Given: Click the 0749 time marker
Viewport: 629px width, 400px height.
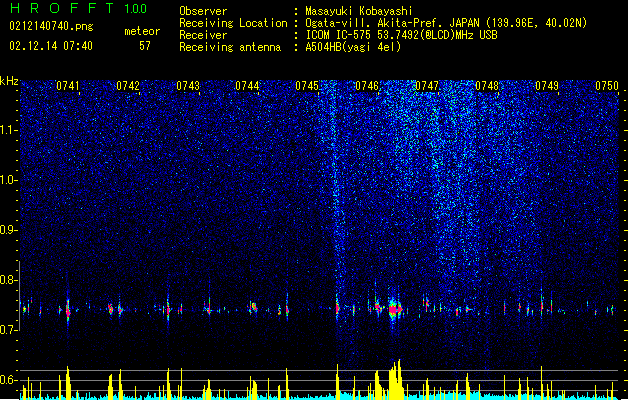Looking at the screenshot, I should (547, 86).
